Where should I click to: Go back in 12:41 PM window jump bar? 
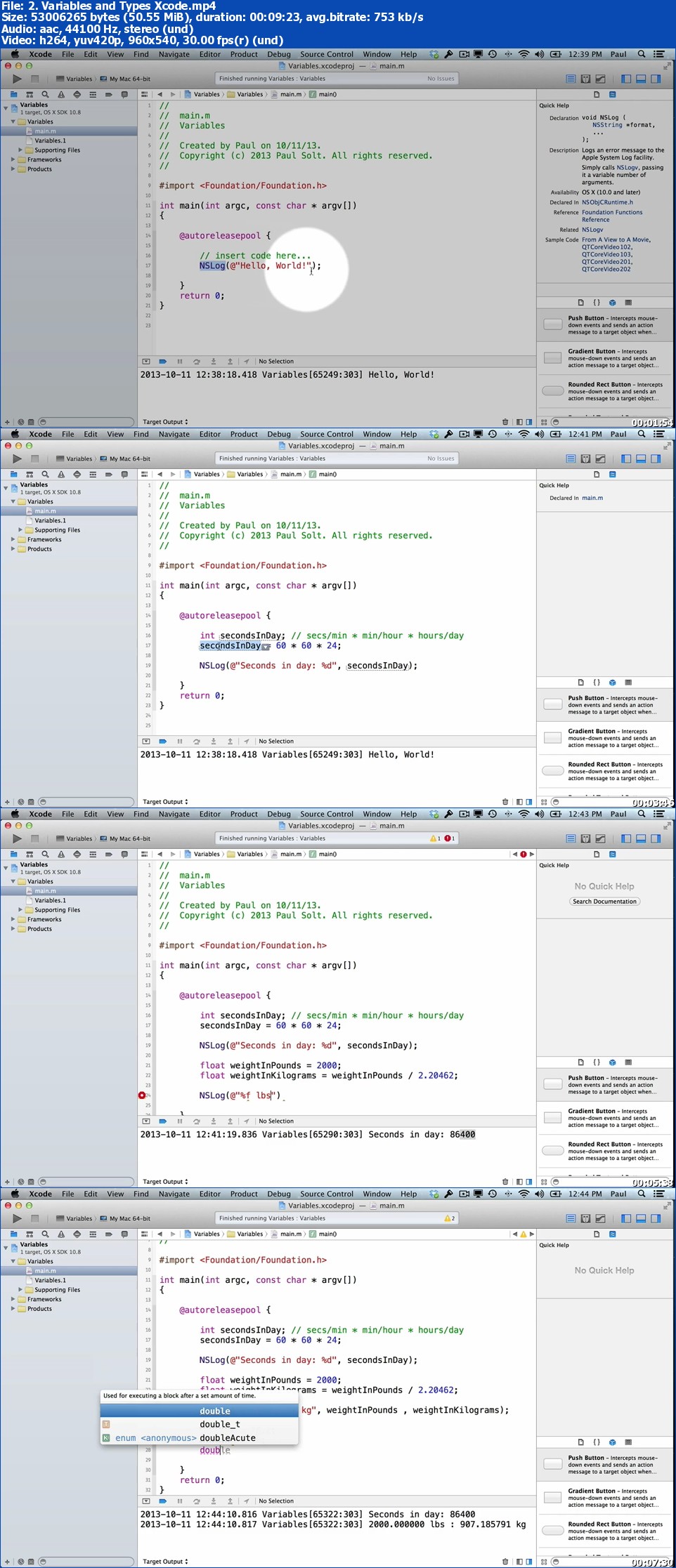click(160, 474)
